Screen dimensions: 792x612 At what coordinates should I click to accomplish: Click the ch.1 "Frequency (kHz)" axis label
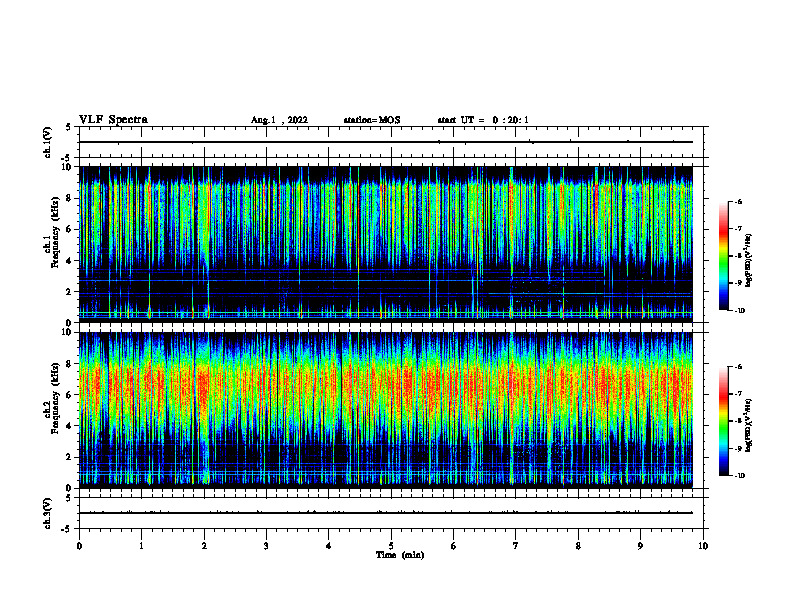tap(54, 232)
